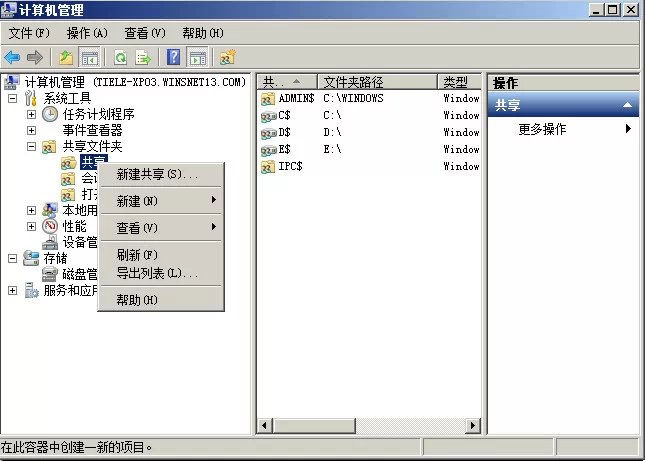Viewport: 645px width, 461px height.
Task: Click the blue Help question mark icon
Action: click(x=174, y=57)
